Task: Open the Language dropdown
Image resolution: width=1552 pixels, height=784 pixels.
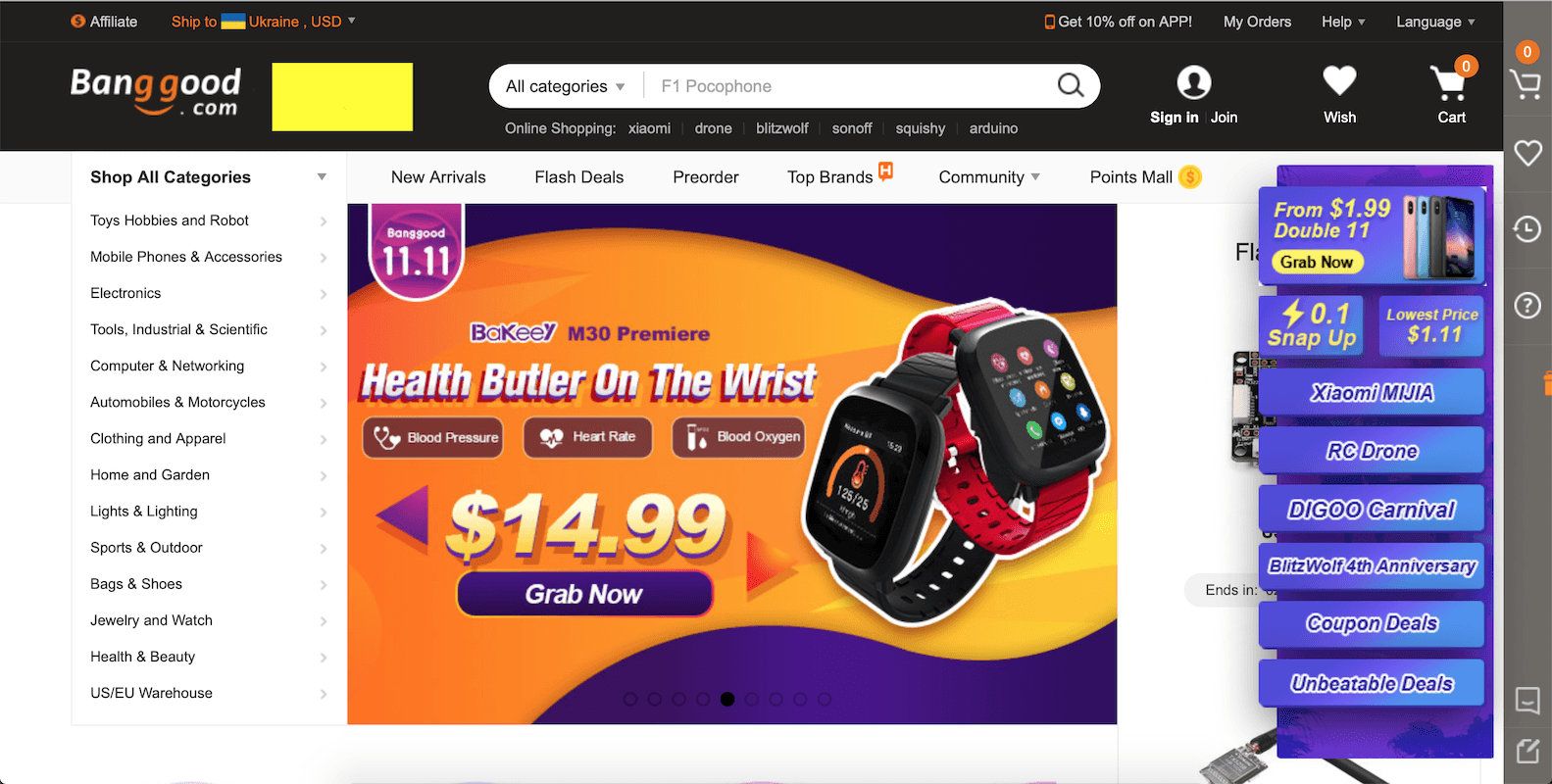Action: 1435,22
